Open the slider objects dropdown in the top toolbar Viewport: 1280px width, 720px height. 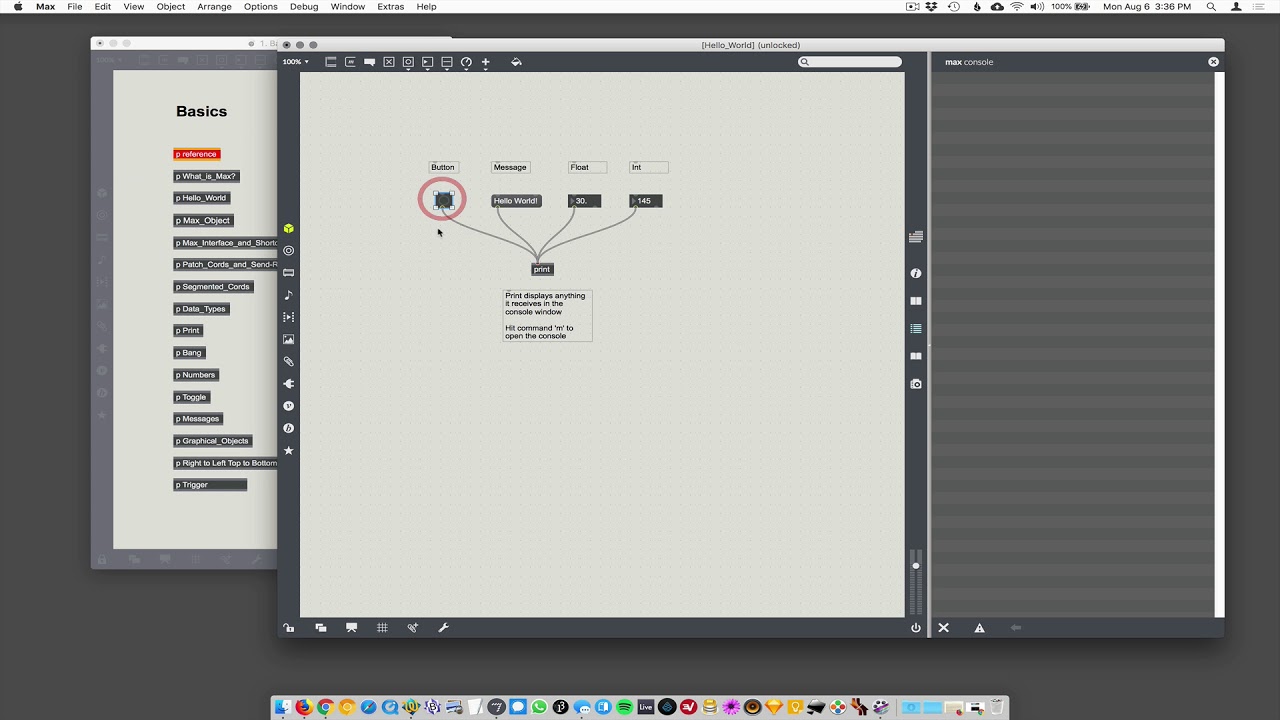447,62
